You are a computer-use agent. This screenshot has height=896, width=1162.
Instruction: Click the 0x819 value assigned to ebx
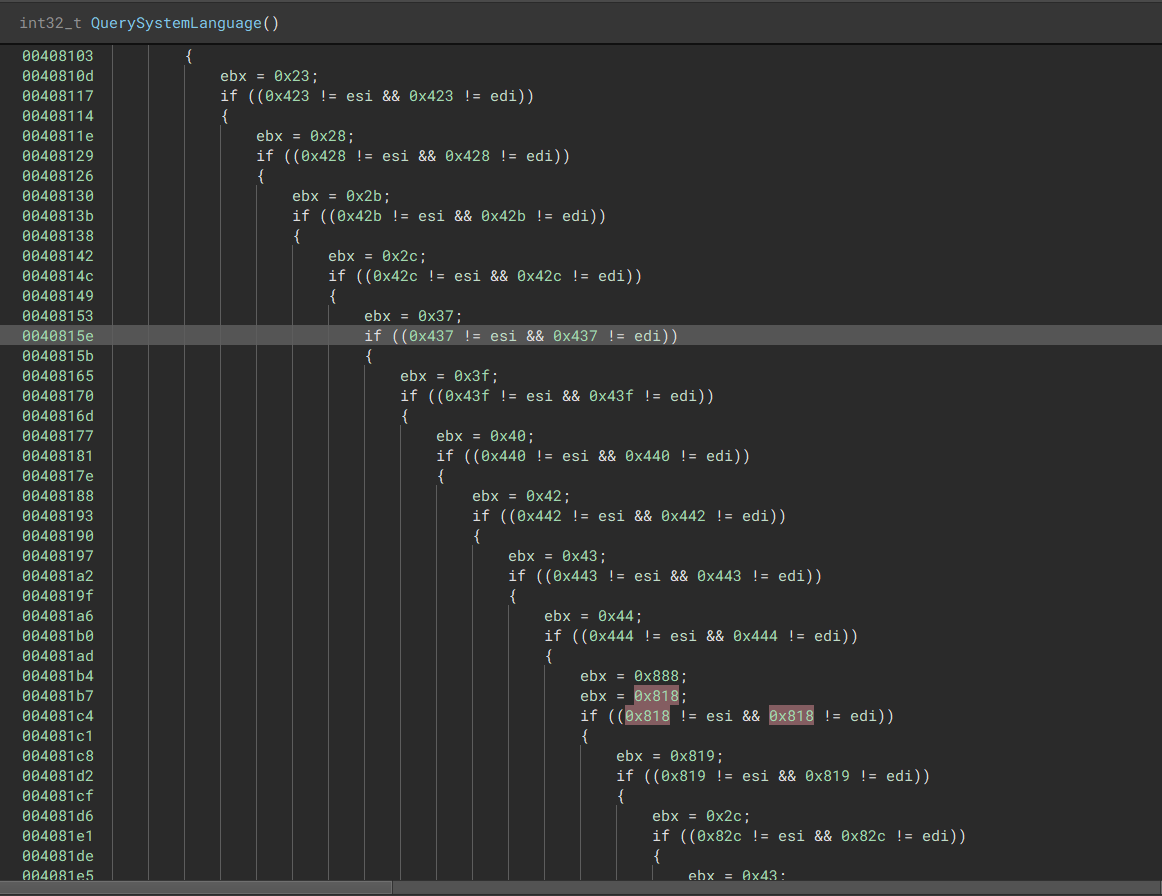click(692, 756)
